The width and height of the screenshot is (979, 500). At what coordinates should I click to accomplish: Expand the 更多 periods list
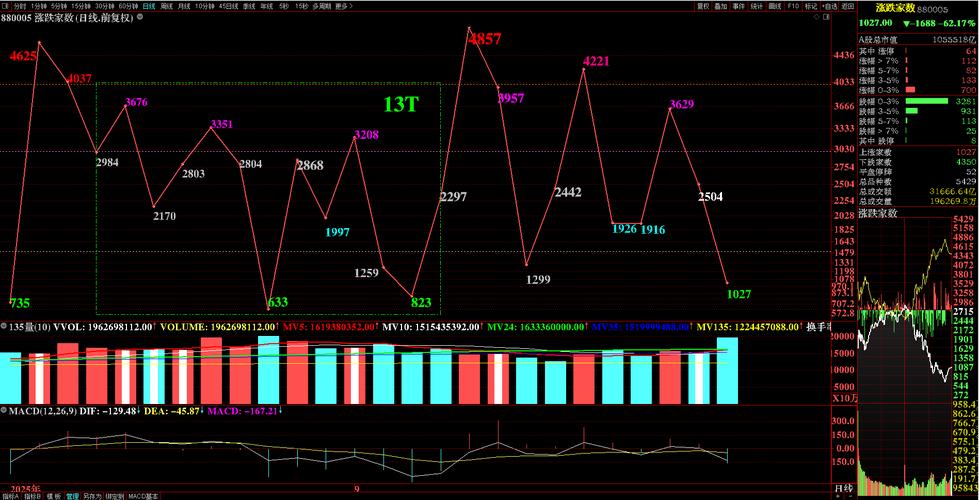tap(342, 5)
